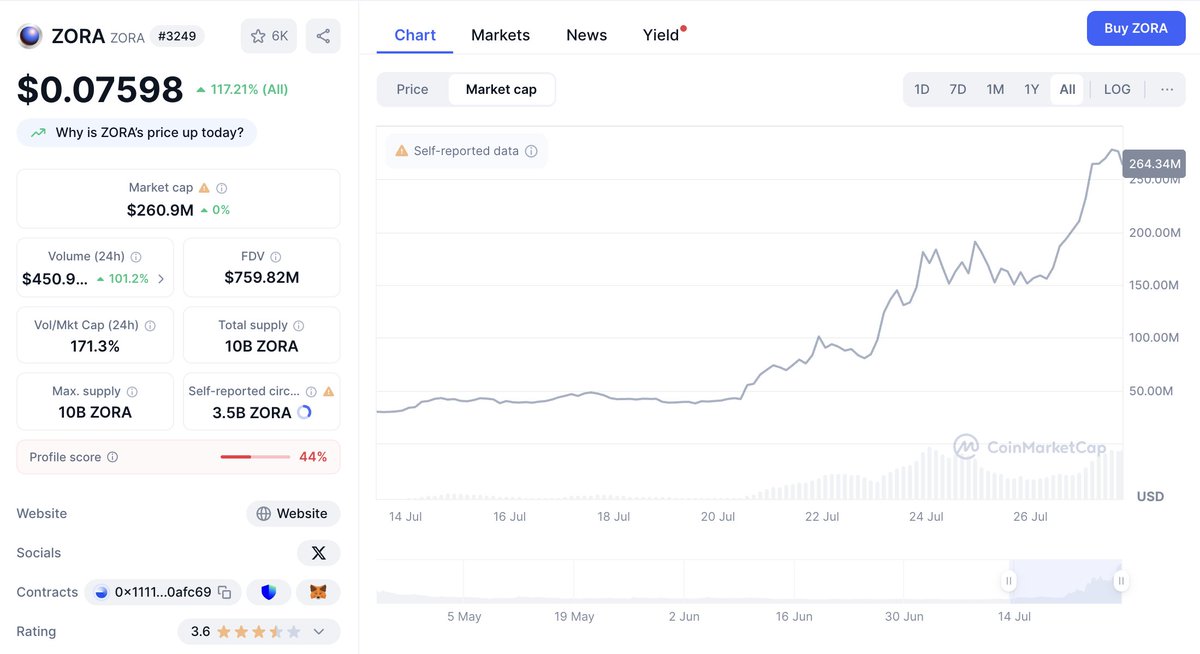
Task: Select the 1D time range
Action: point(922,89)
